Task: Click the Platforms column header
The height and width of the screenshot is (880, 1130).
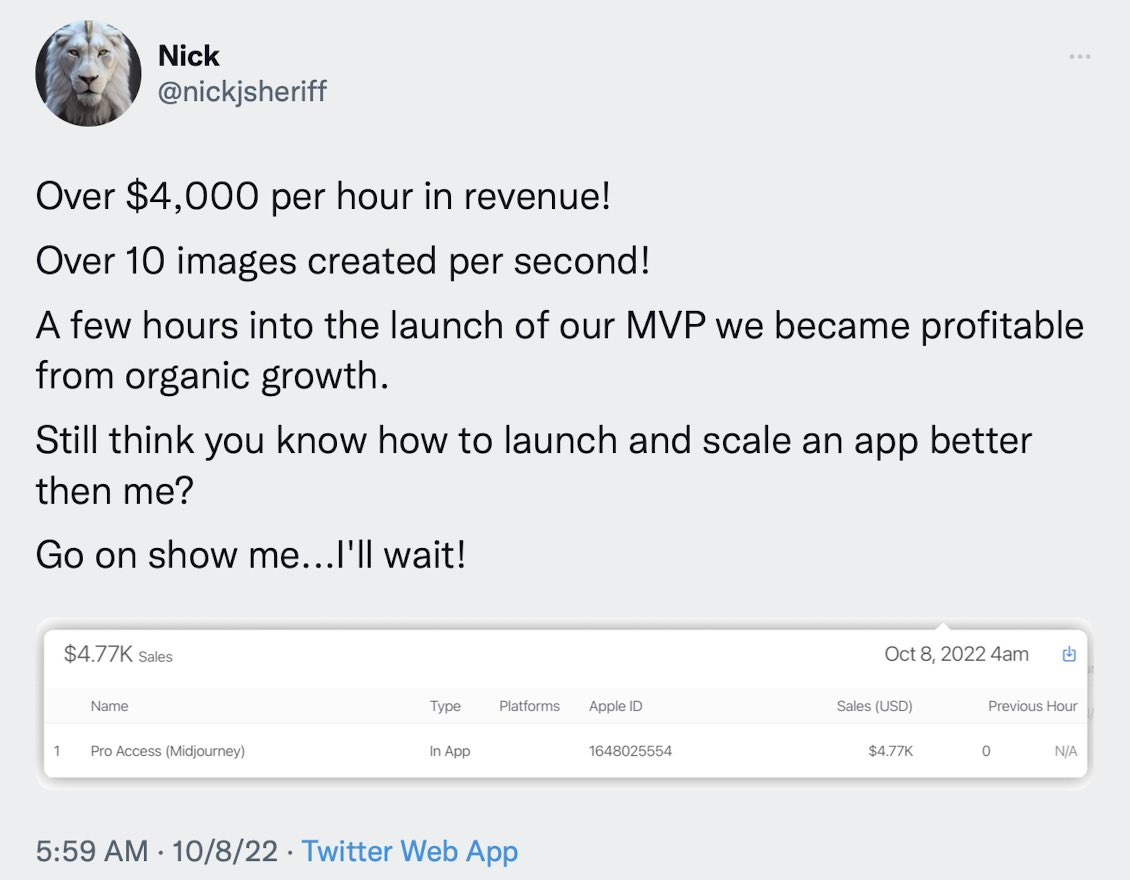Action: pos(529,706)
